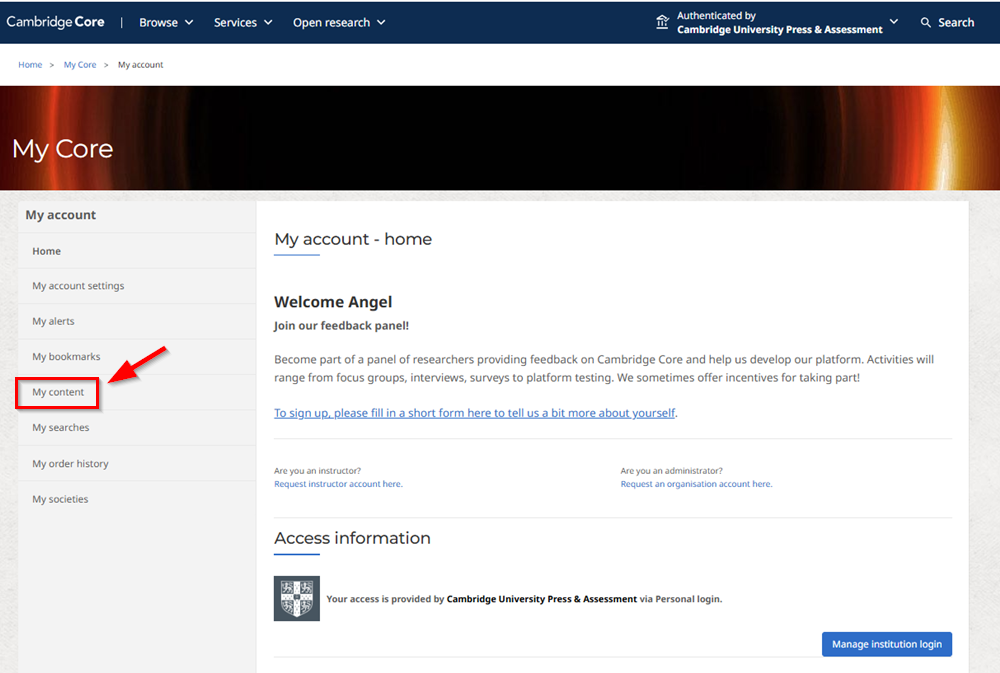Click Request an organisation account here link

coord(696,484)
